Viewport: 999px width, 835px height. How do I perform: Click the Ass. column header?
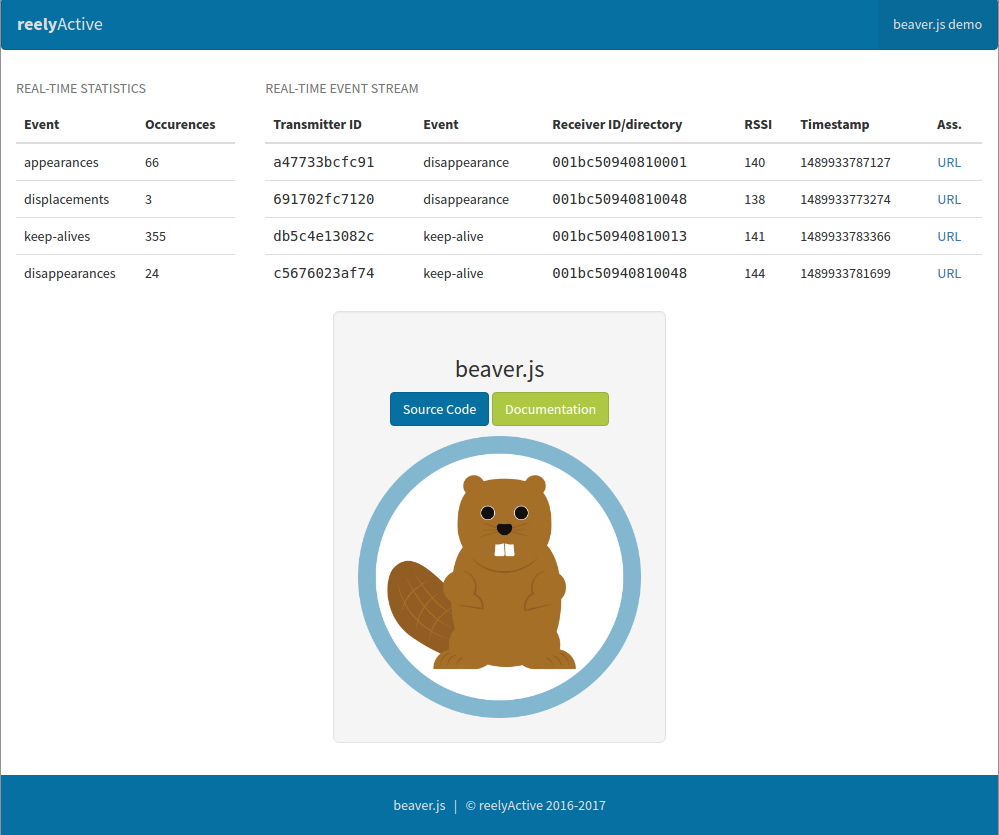949,124
